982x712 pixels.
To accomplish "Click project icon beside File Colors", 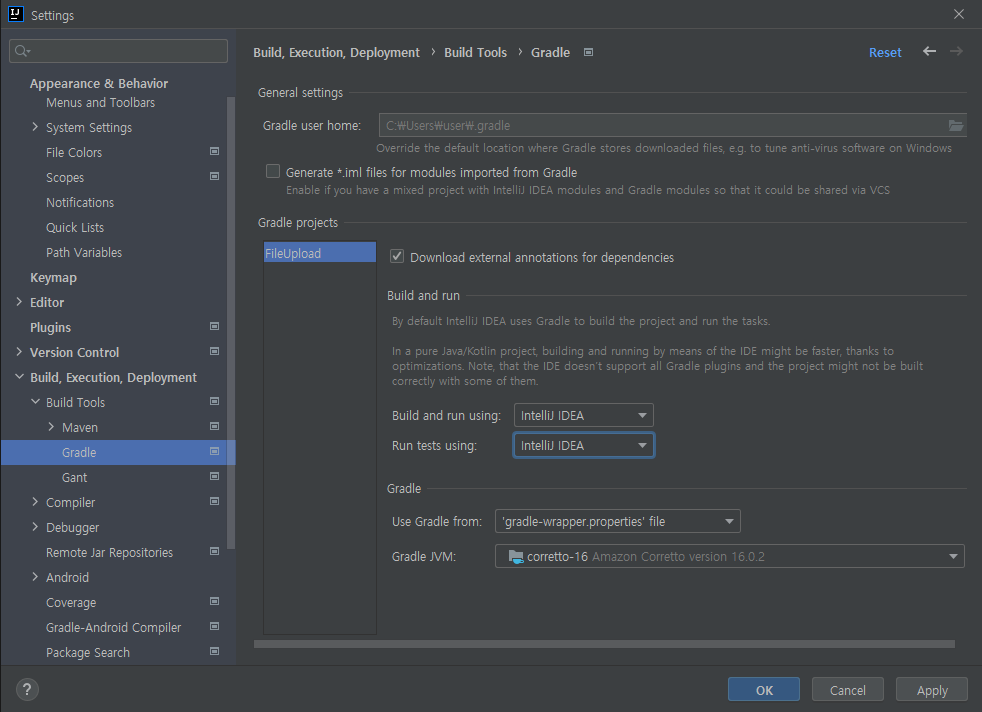I will pos(214,152).
